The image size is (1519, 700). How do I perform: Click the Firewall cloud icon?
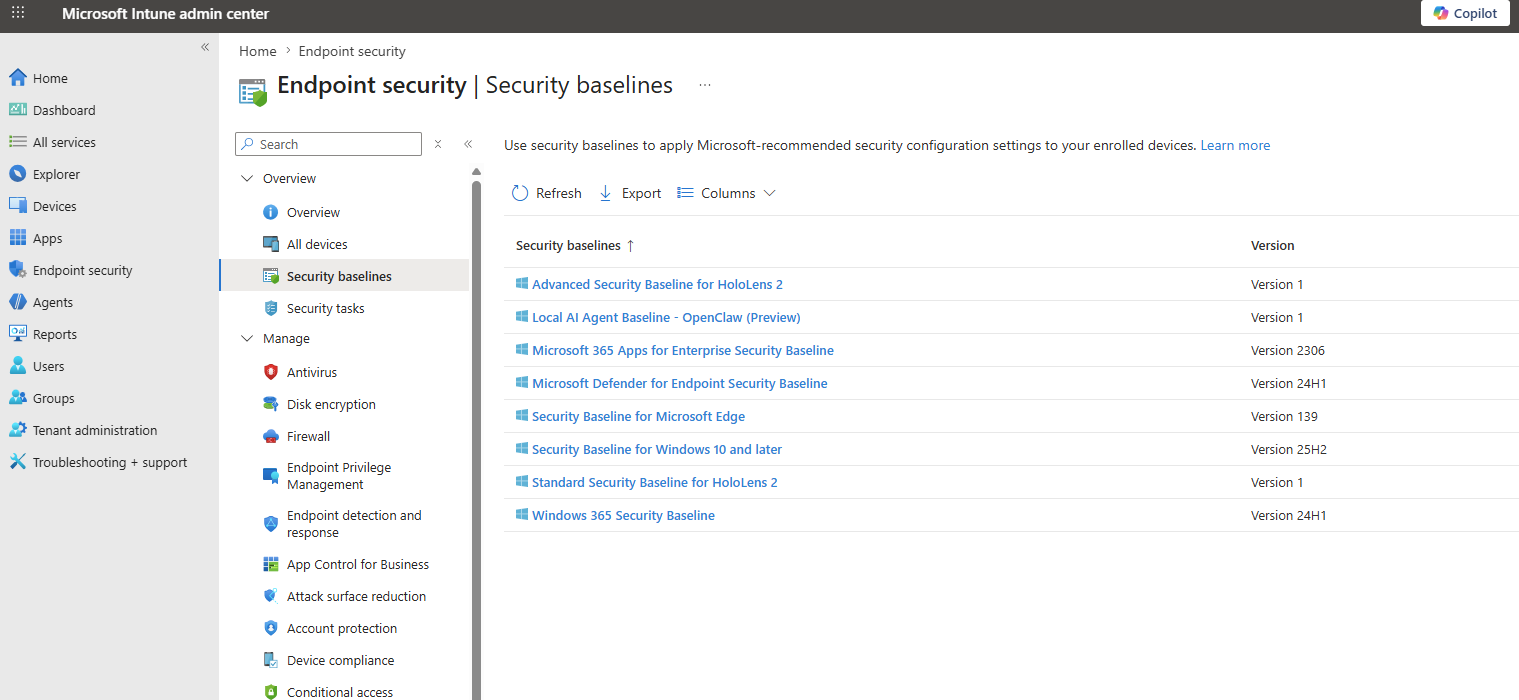pos(270,436)
